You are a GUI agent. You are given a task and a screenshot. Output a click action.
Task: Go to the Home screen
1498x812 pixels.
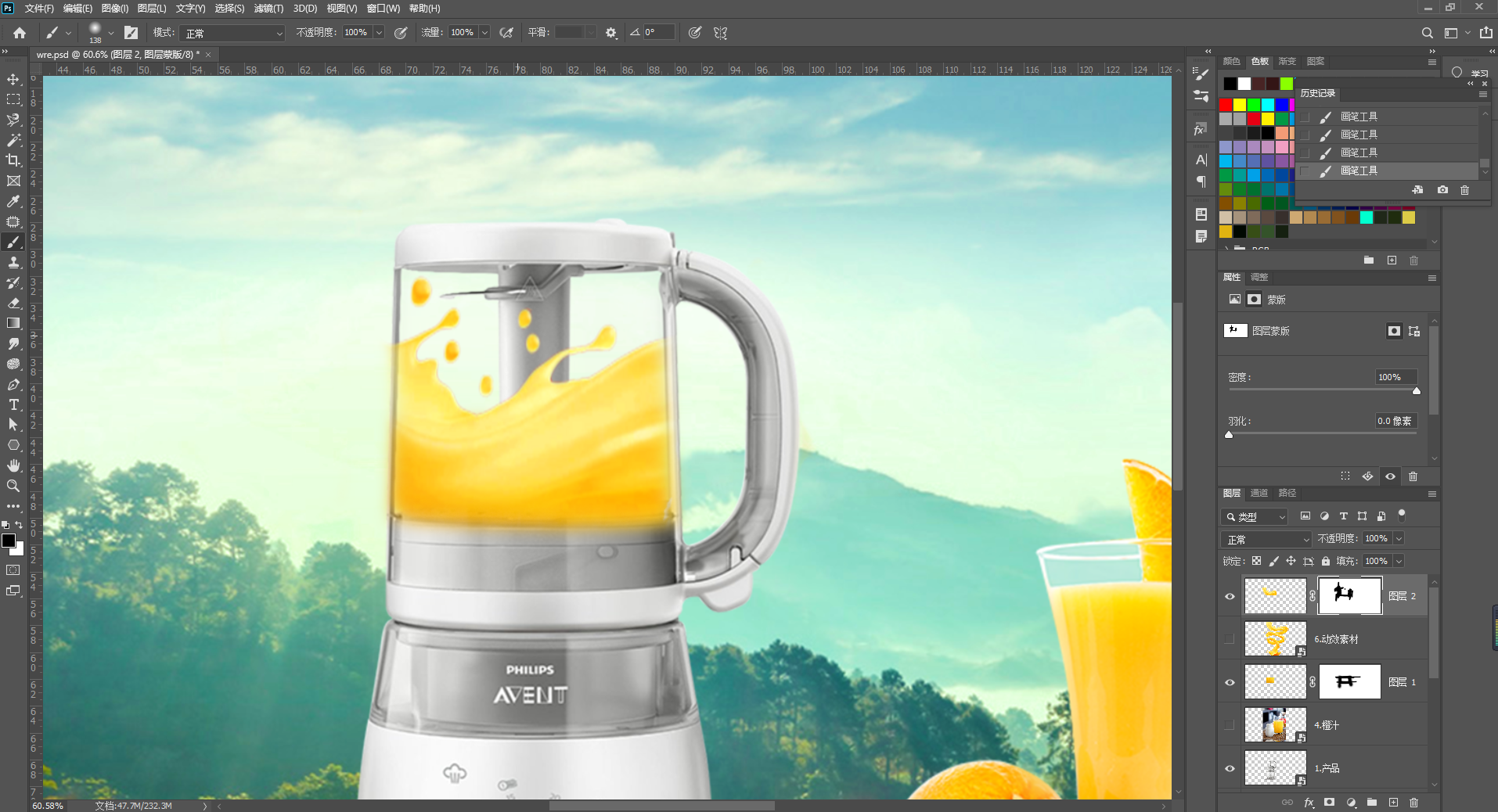(20, 33)
